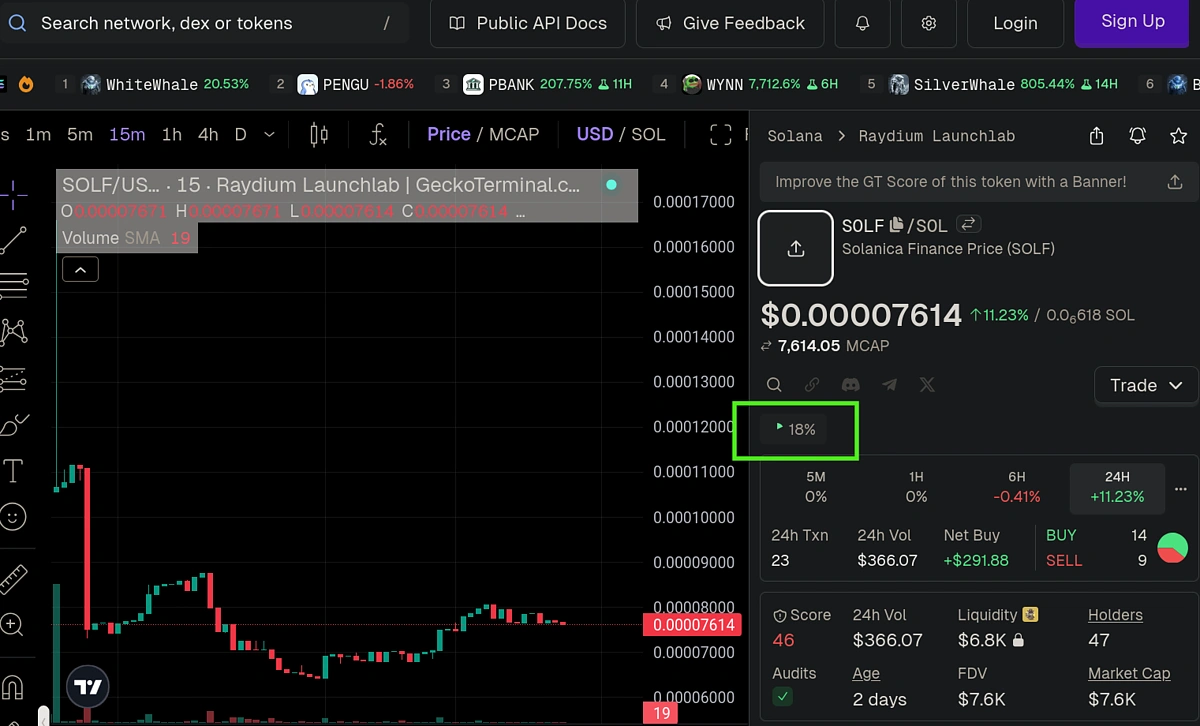Click the token search input field
Viewport: 1200px width, 726px height.
pos(200,23)
